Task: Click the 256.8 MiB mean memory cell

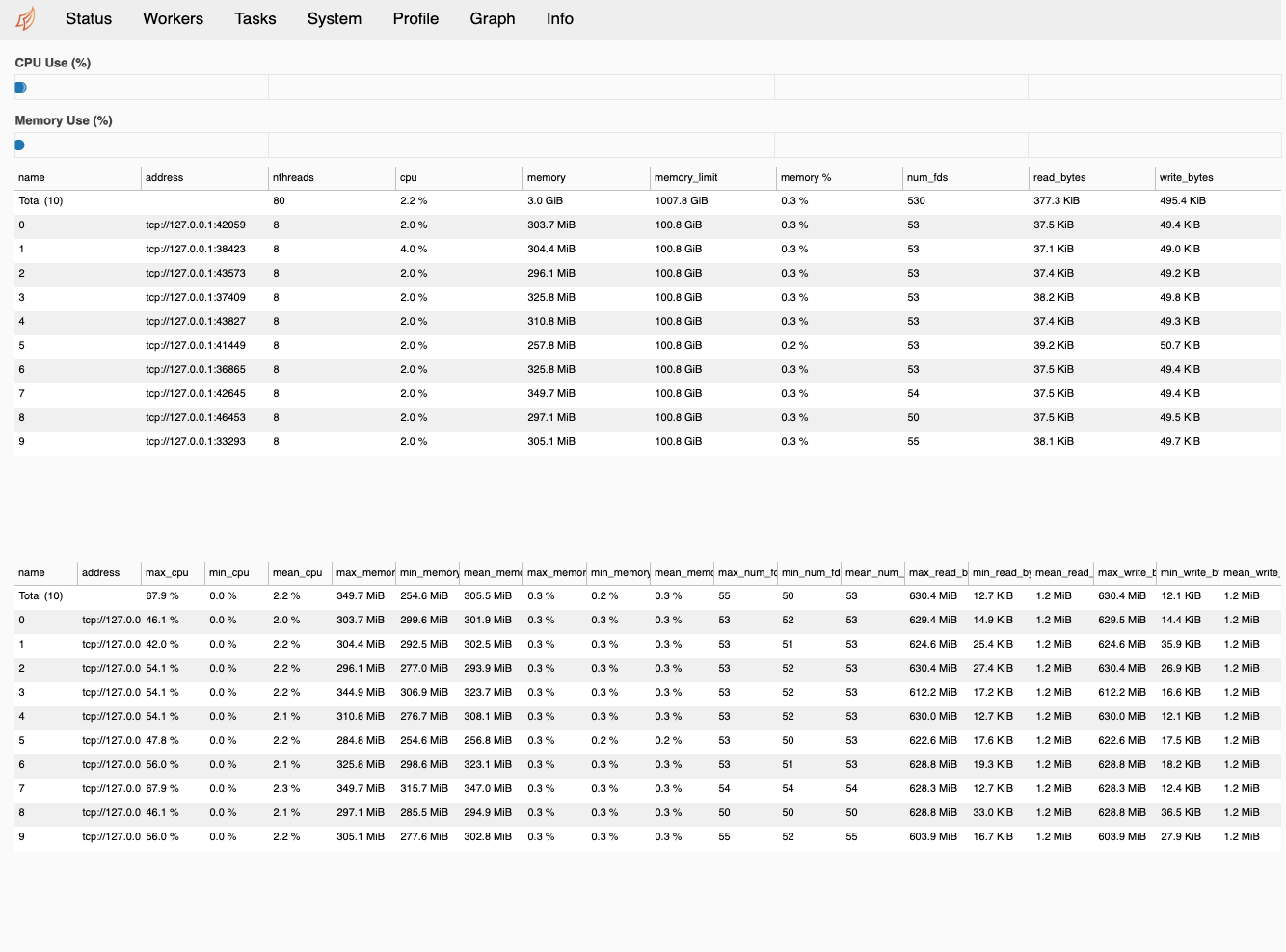Action: coord(488,740)
